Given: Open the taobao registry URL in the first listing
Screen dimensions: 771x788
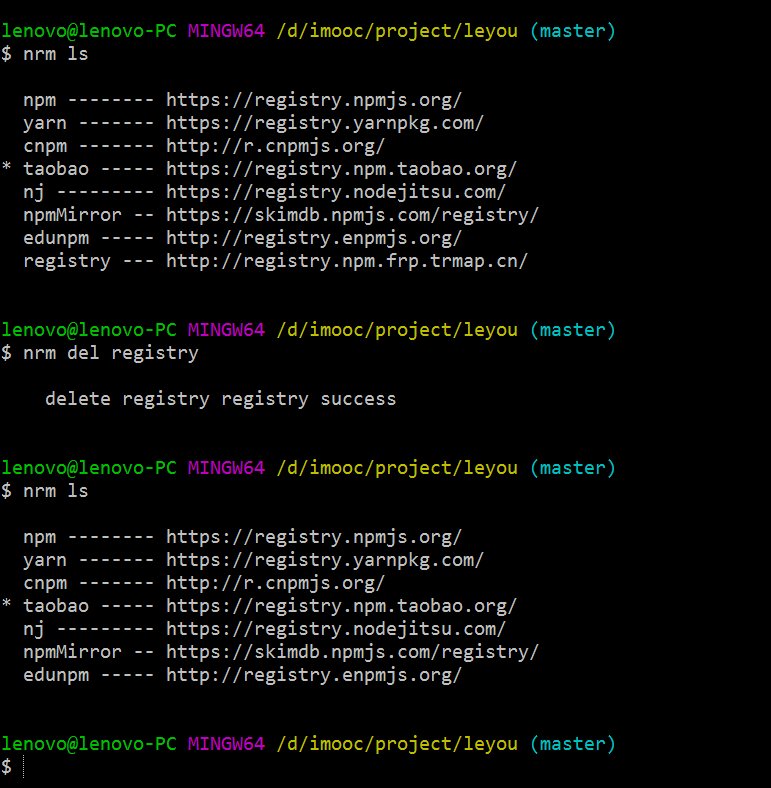Looking at the screenshot, I should point(341,169).
